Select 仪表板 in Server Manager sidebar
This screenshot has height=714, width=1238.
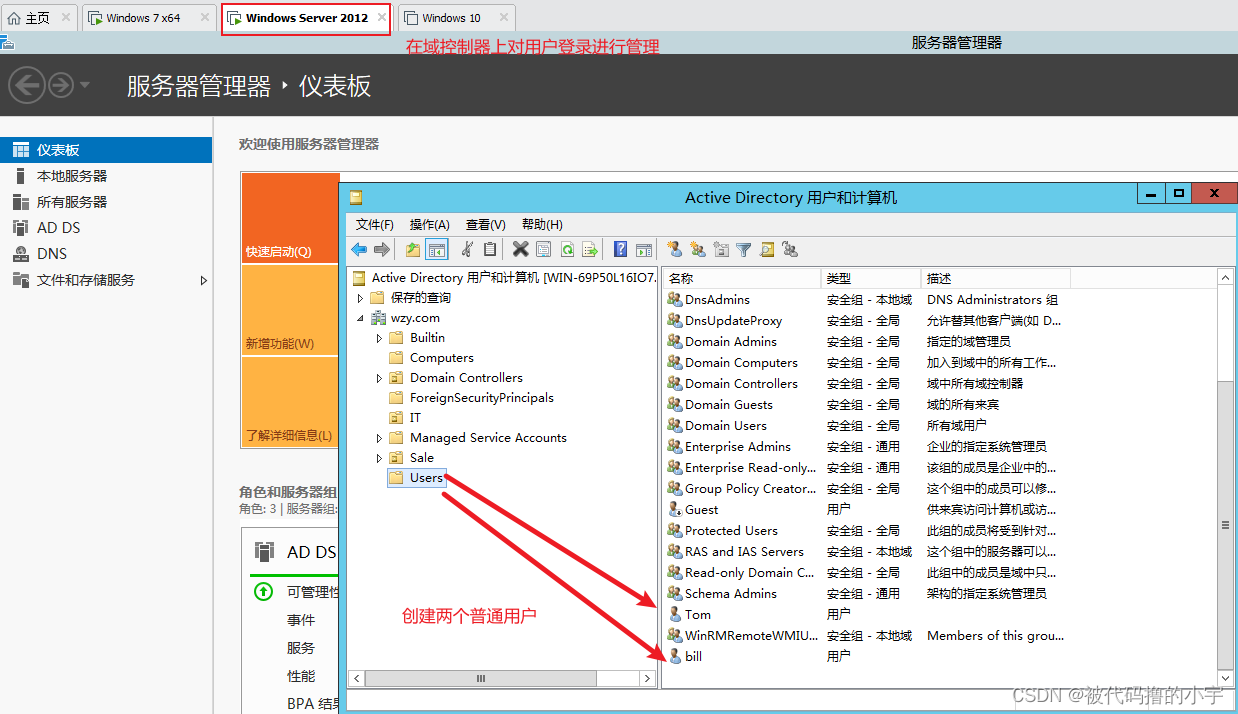[x=106, y=150]
